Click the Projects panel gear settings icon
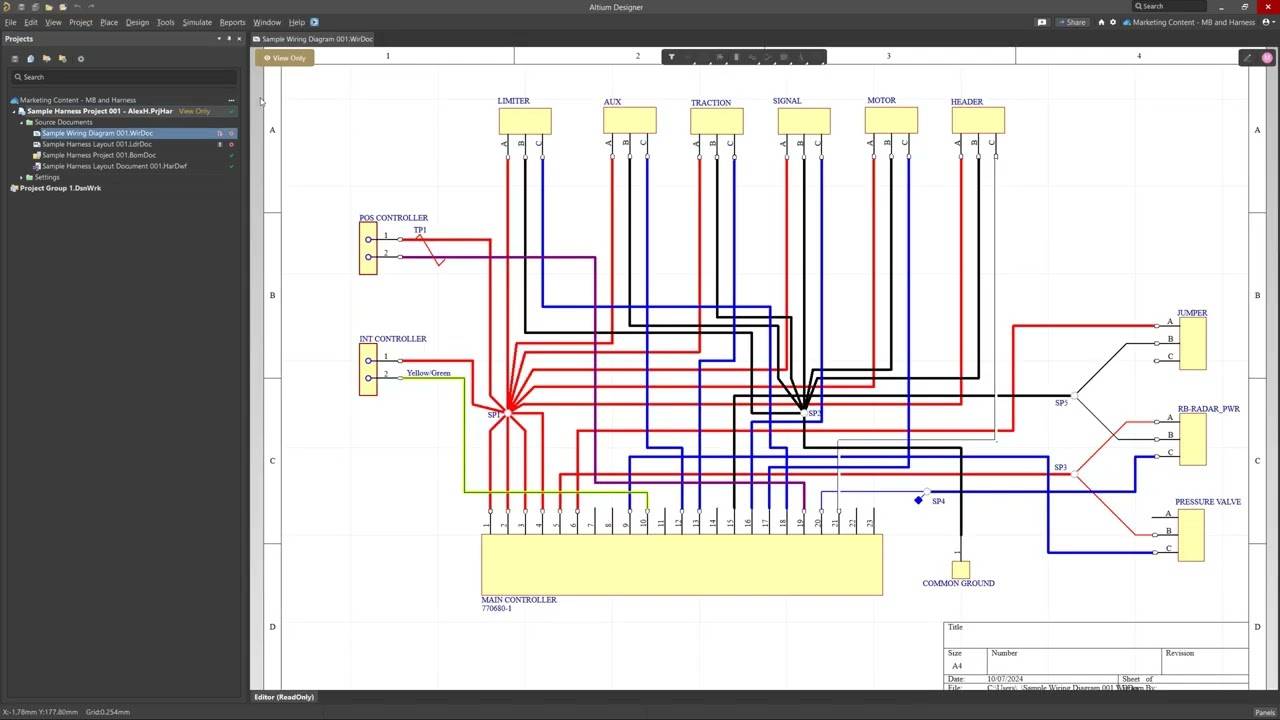The height and width of the screenshot is (720, 1280). click(81, 59)
